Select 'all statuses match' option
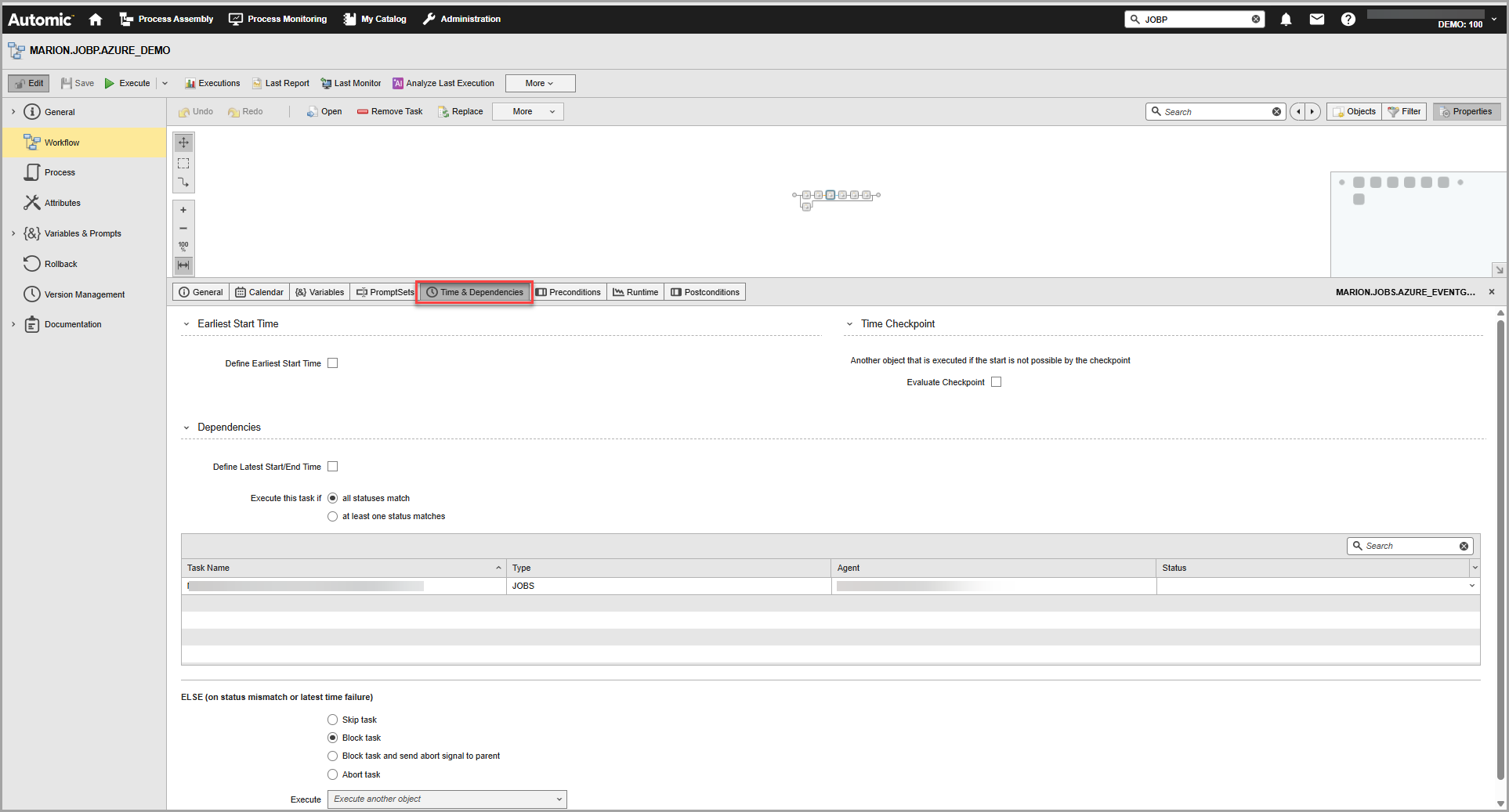Screen dimensions: 1509x812 pyautogui.click(x=332, y=498)
